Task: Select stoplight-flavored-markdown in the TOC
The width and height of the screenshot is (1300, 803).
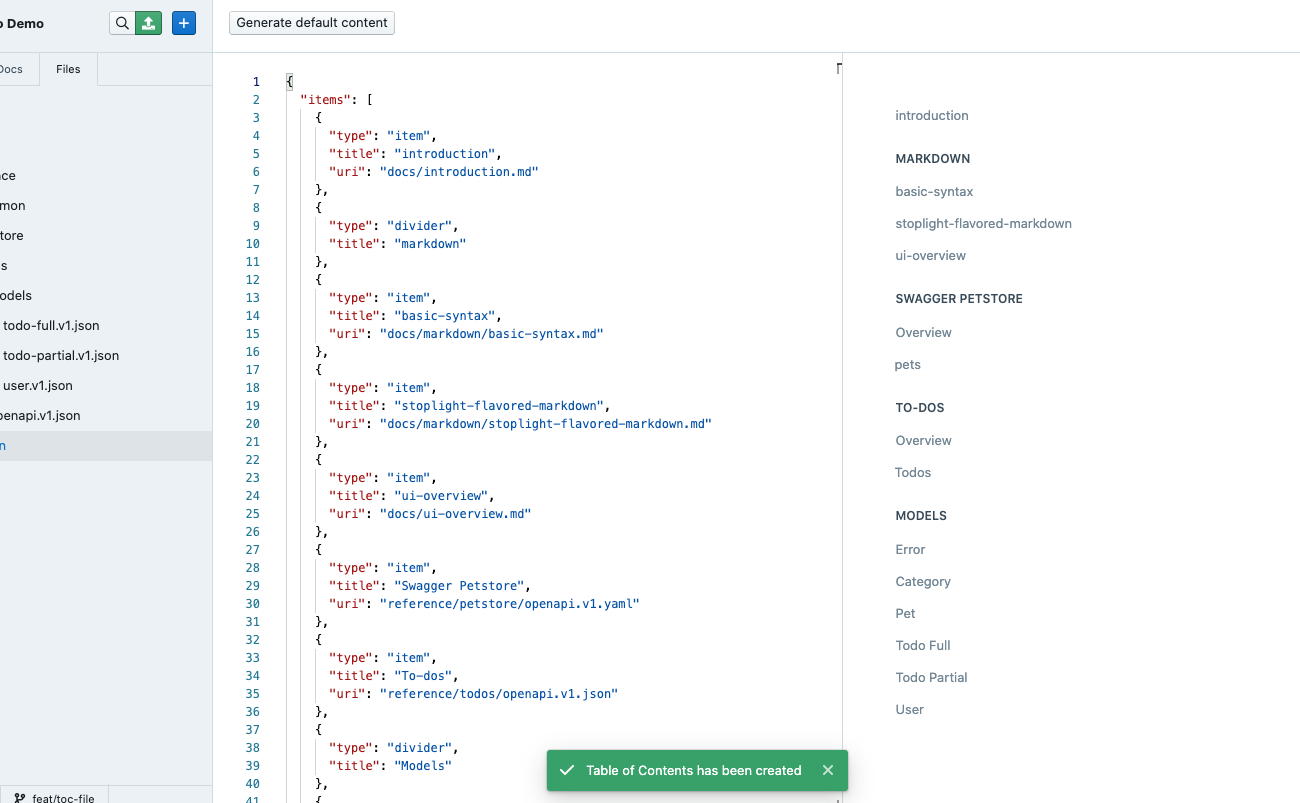Action: 983,223
